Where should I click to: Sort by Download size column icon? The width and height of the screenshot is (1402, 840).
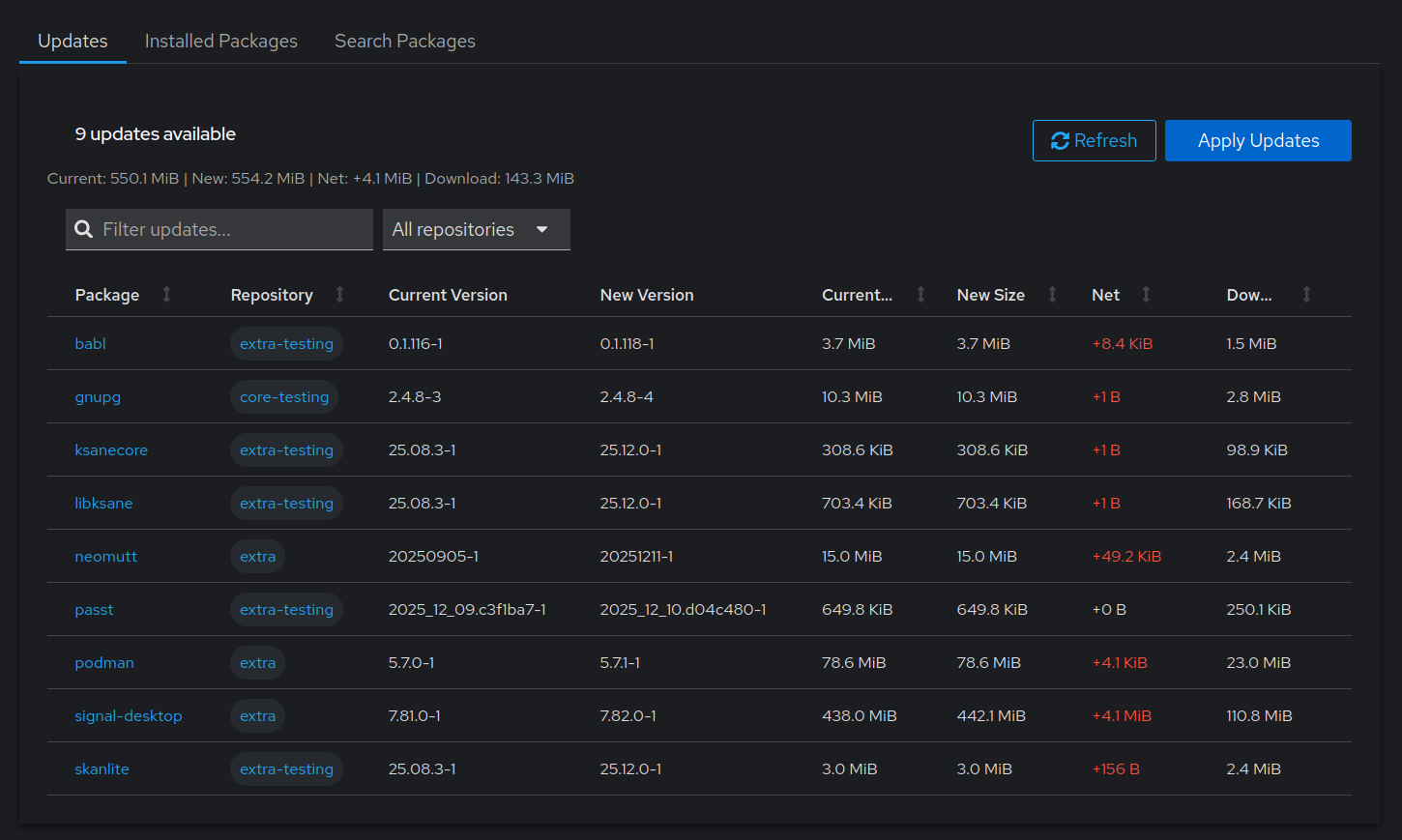point(1306,295)
